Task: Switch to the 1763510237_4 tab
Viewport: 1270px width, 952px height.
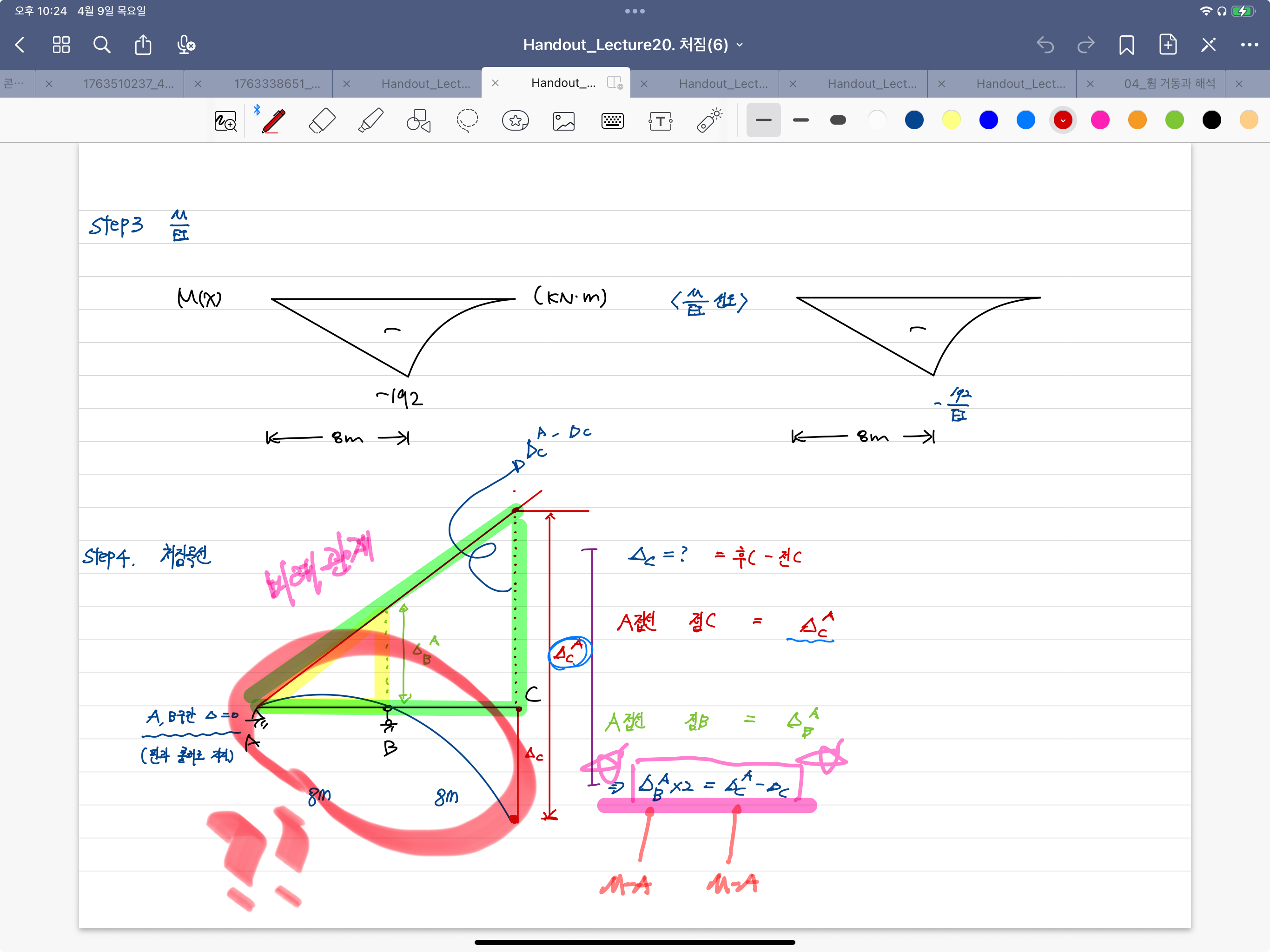Action: click(128, 84)
